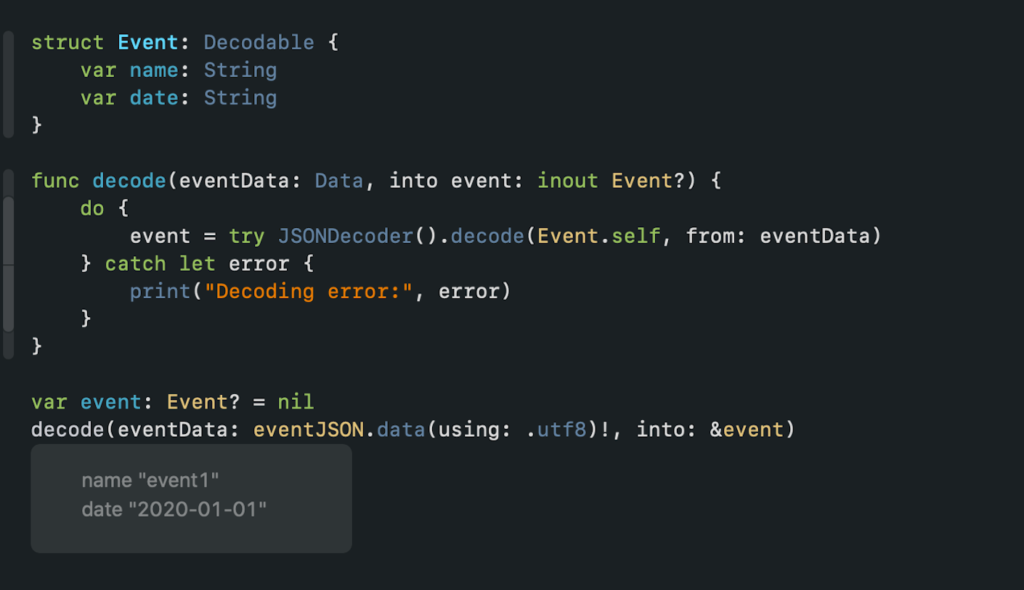
Task: Collapse the Event struct code fold bar
Action: 8,84
